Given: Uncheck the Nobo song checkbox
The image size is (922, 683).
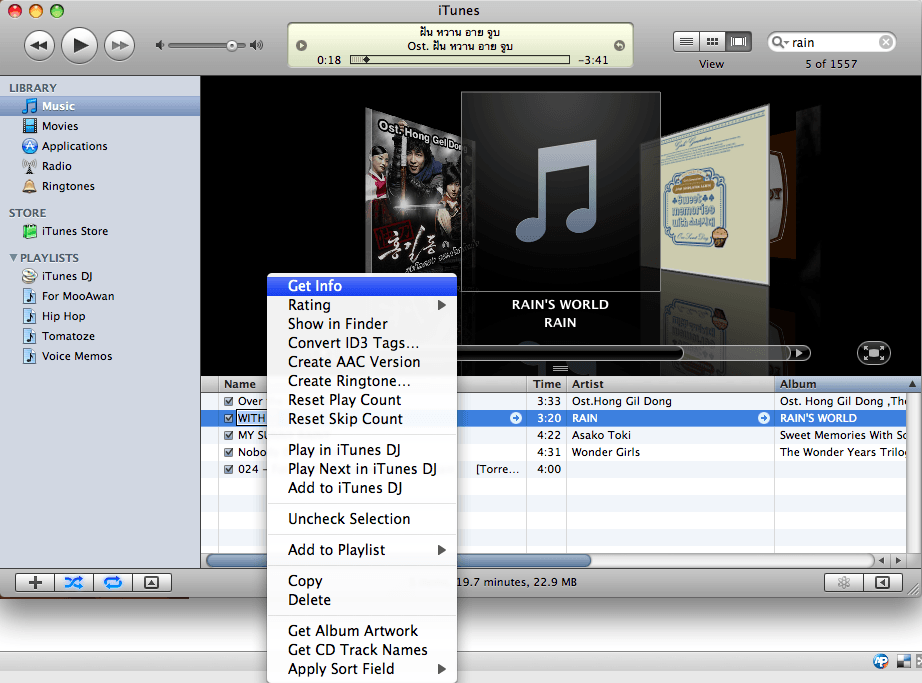Looking at the screenshot, I should (229, 452).
